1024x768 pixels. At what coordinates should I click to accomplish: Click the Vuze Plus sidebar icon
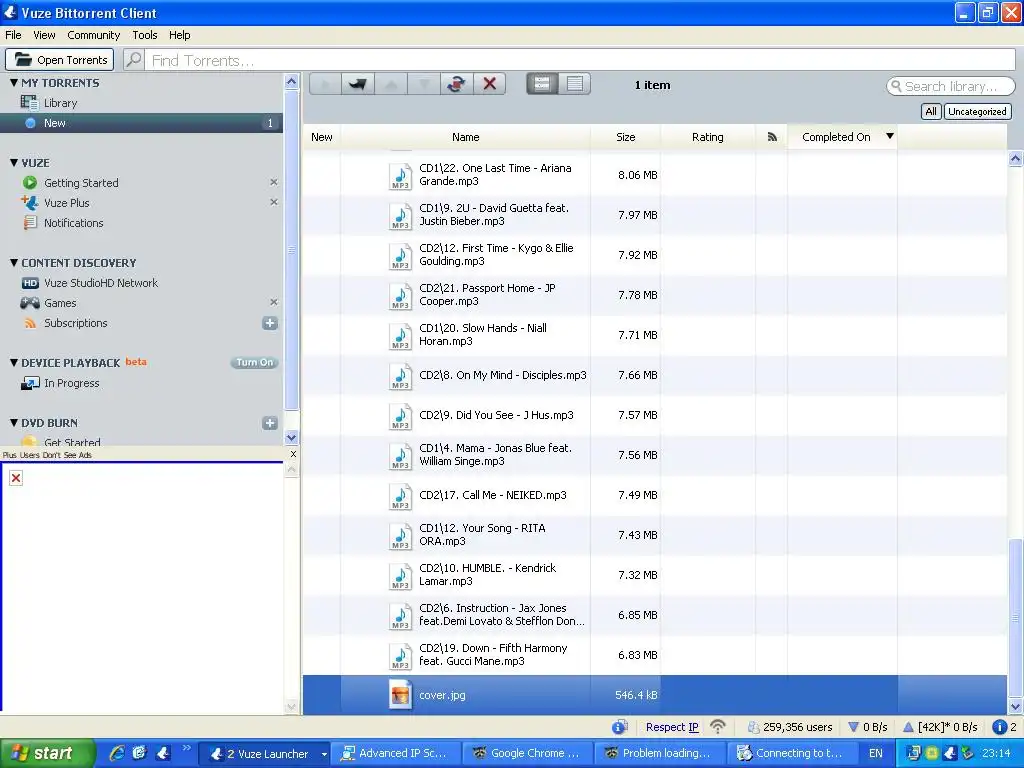click(29, 202)
